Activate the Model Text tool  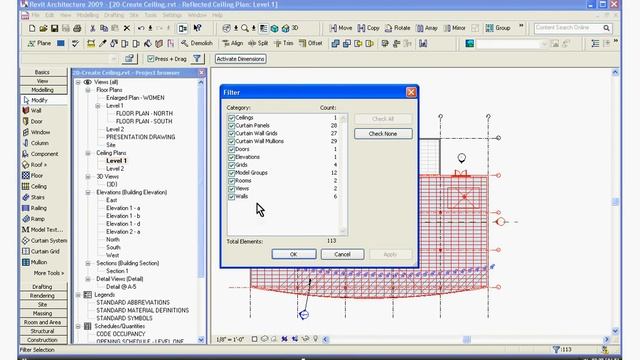(x=42, y=230)
